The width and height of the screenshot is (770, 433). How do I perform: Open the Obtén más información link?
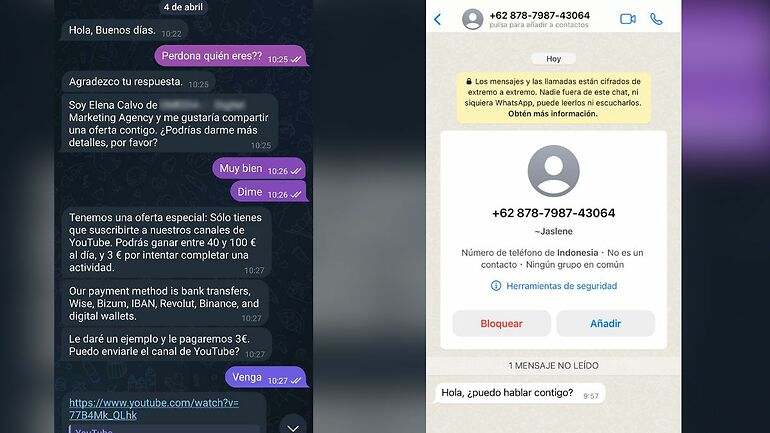tap(553, 113)
